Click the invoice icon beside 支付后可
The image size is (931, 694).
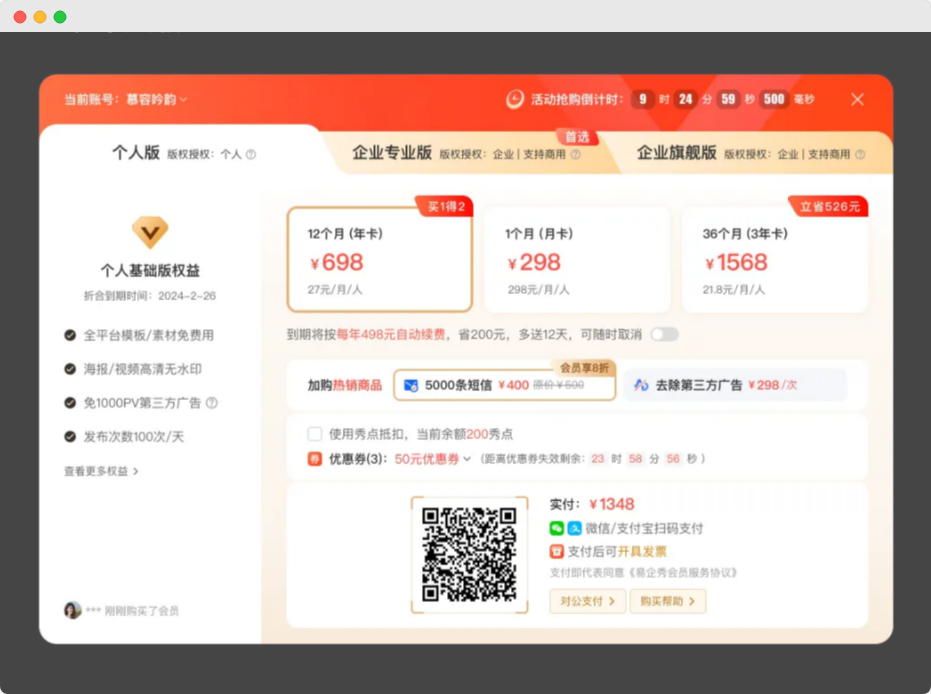point(556,552)
